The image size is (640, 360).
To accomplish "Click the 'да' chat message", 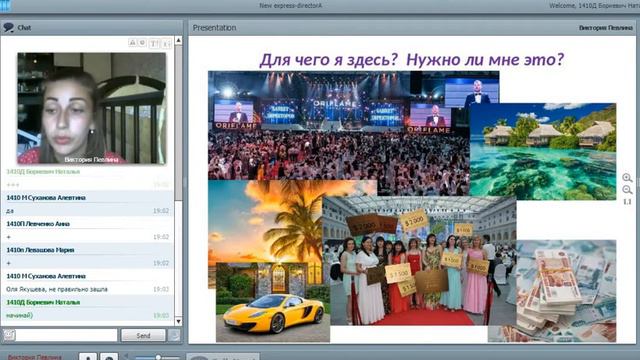I will [x=10, y=211].
